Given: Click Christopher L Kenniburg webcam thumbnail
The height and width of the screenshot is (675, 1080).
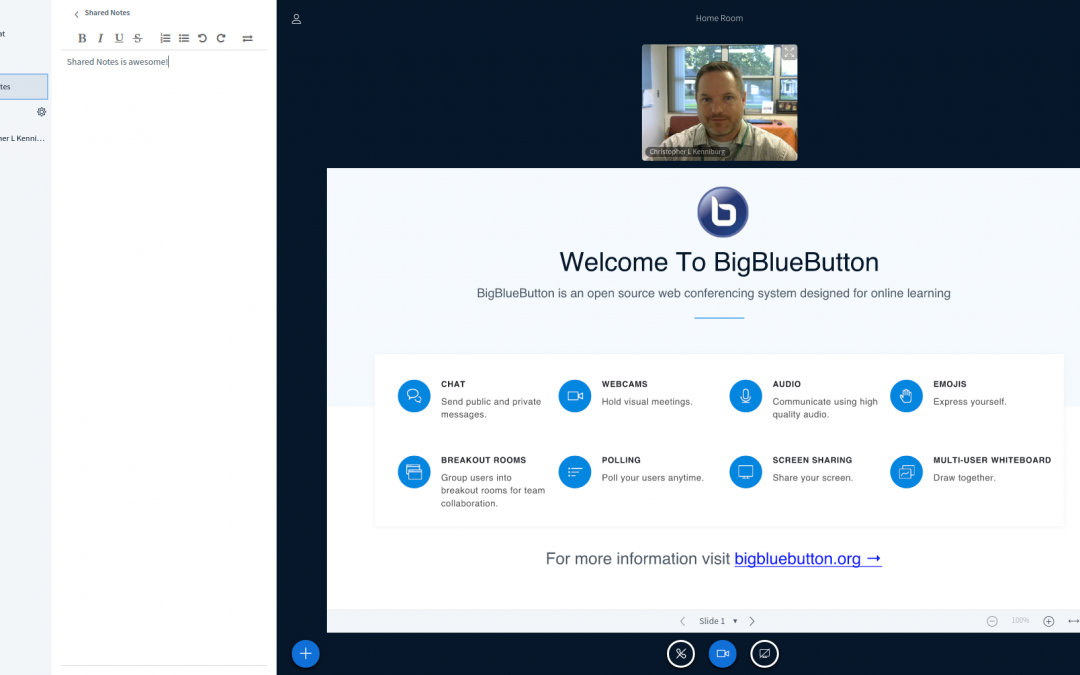Looking at the screenshot, I should pos(719,103).
